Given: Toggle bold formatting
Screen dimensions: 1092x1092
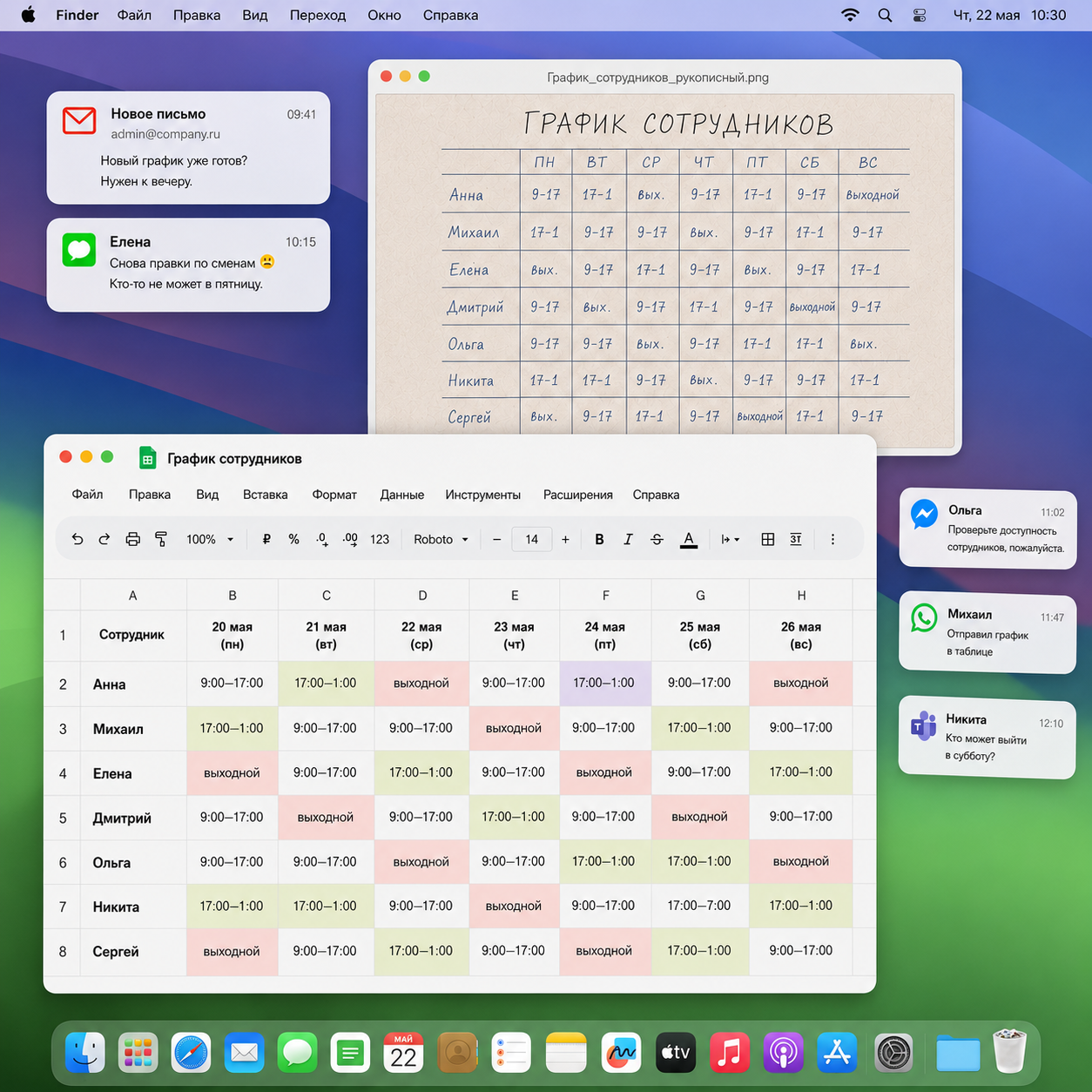Looking at the screenshot, I should (x=599, y=539).
